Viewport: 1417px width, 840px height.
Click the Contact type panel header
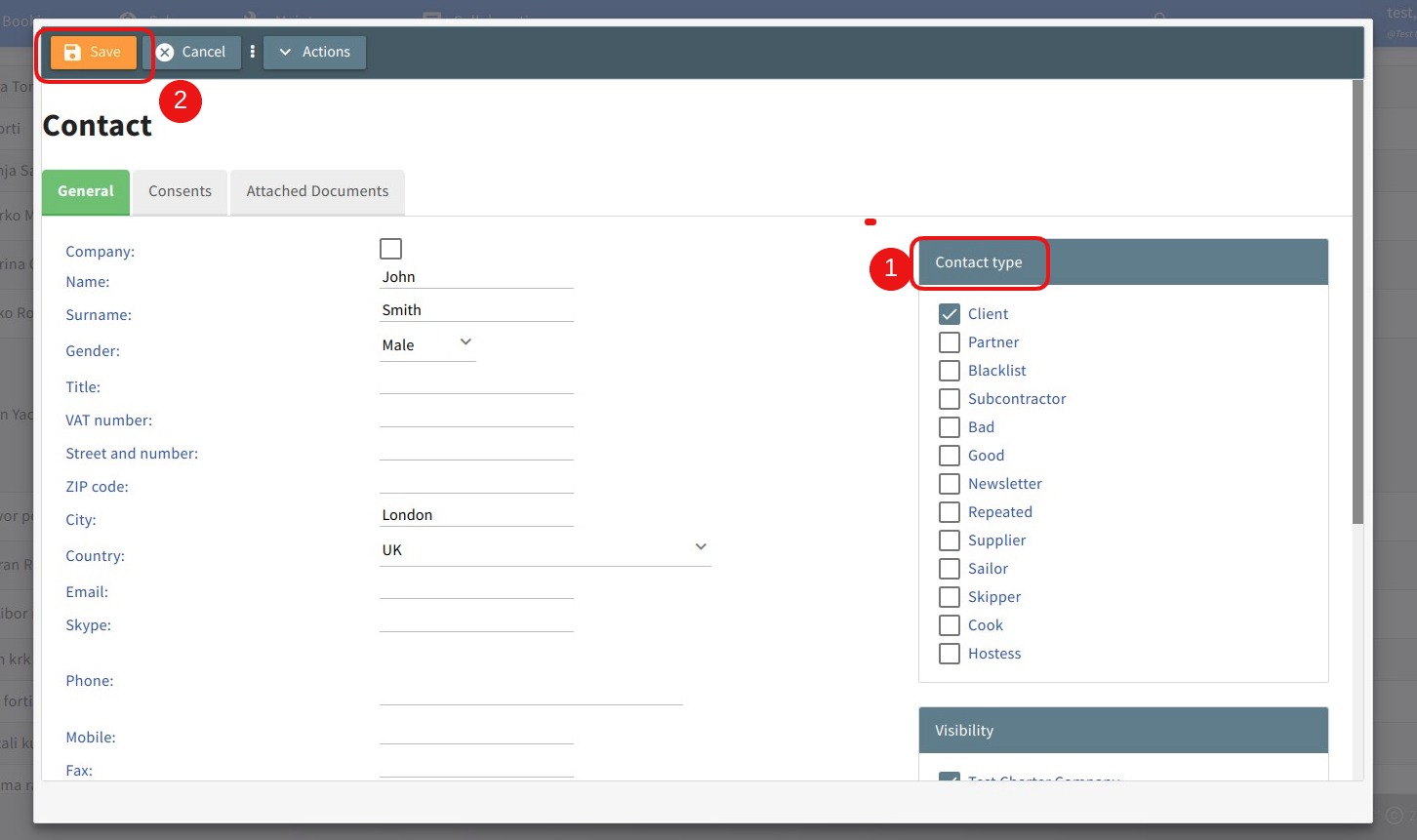[1123, 262]
